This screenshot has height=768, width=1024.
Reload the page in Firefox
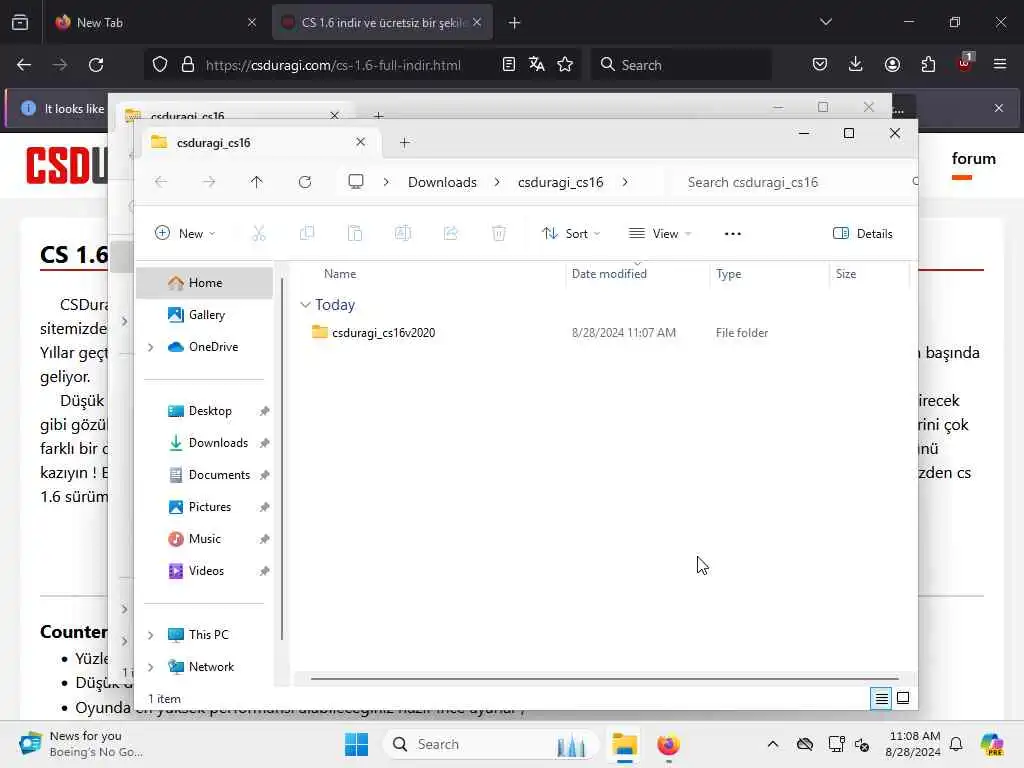click(x=96, y=65)
